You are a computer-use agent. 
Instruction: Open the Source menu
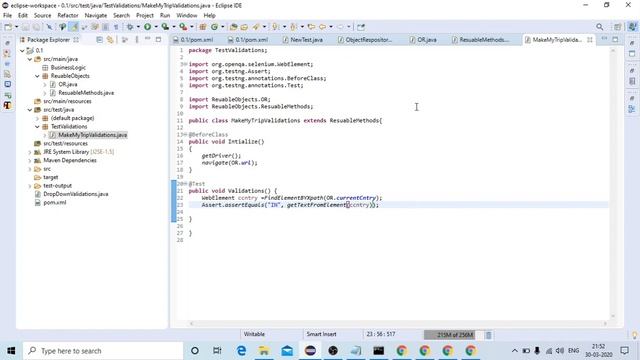tap(42, 16)
